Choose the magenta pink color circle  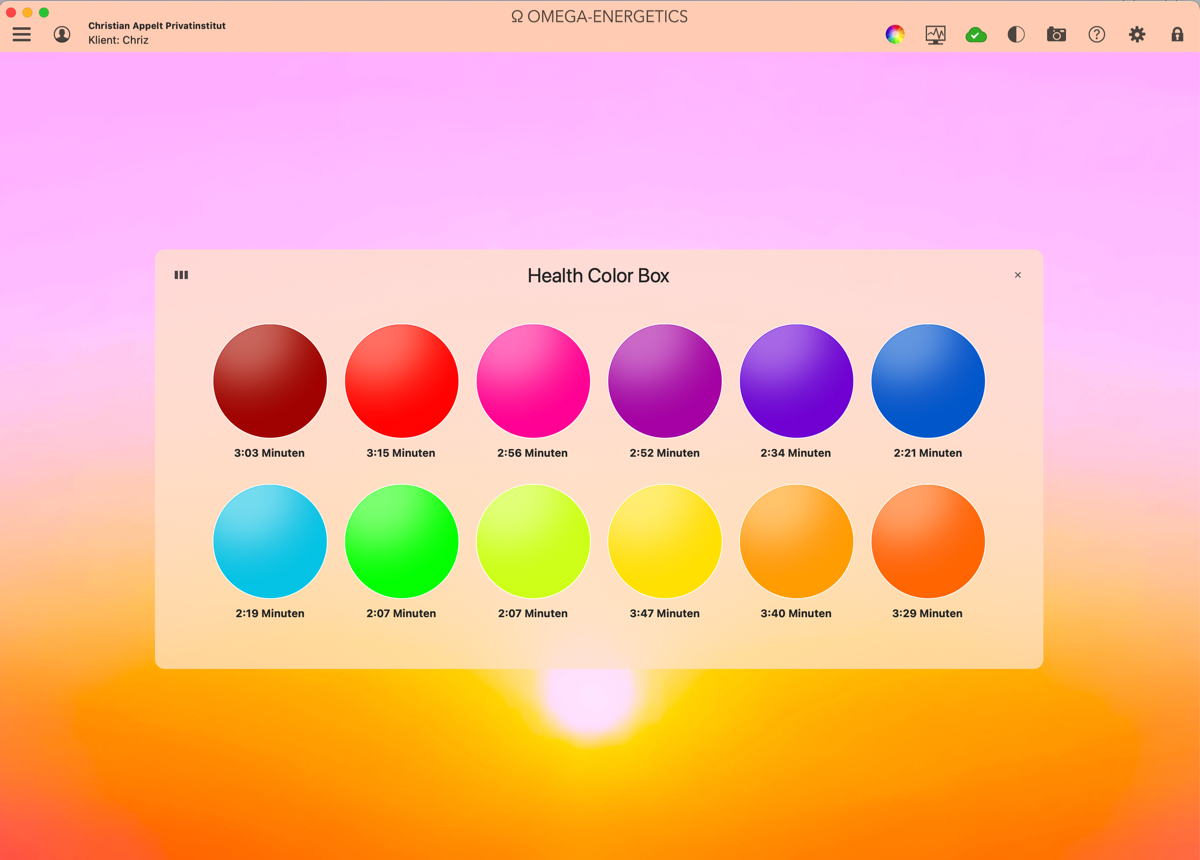[533, 381]
